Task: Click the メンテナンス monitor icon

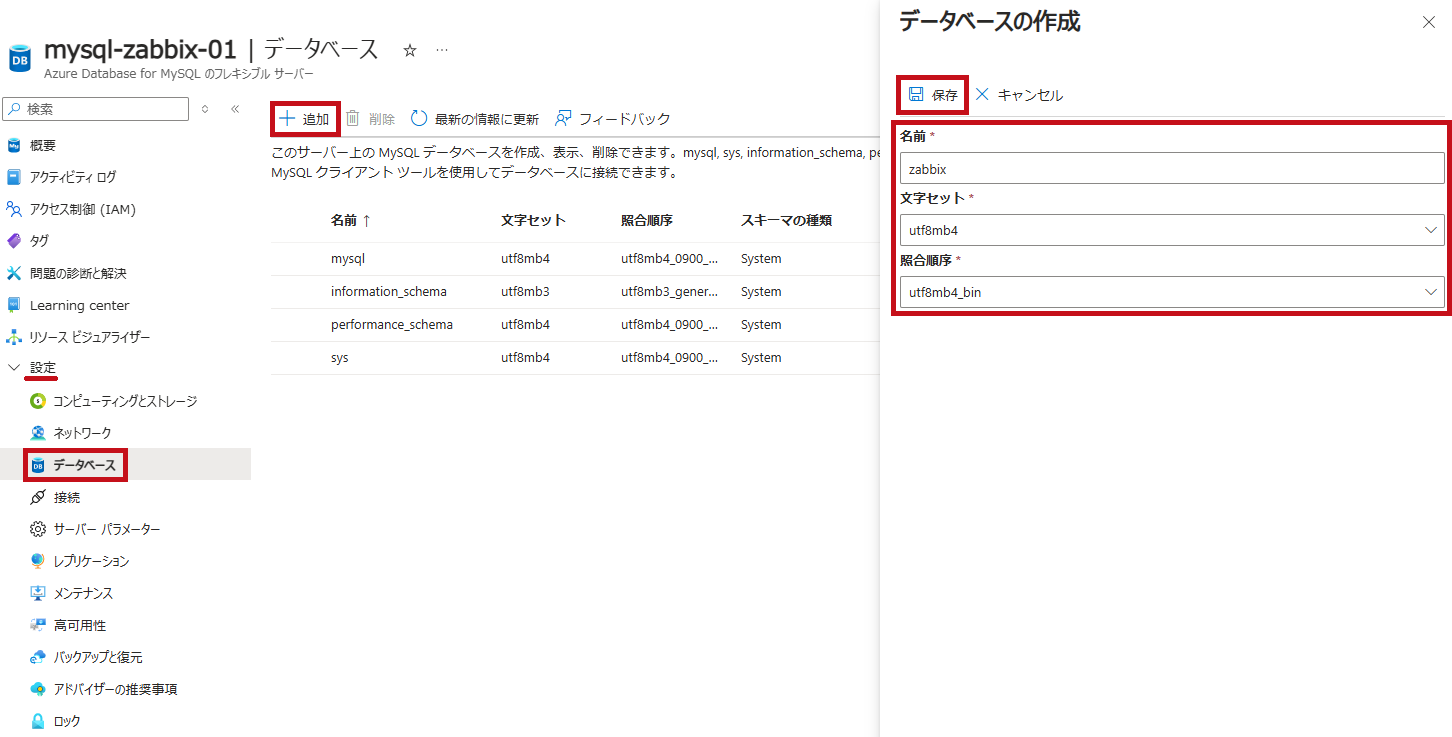Action: 38,593
